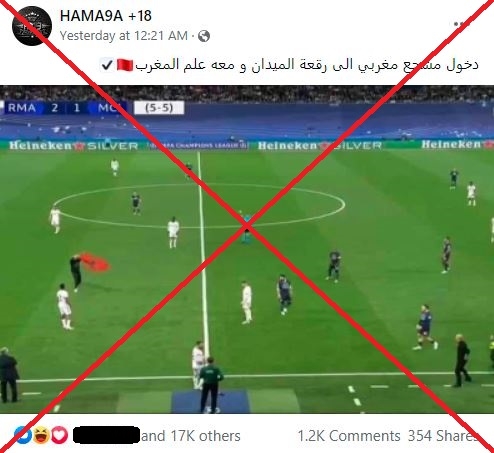Image resolution: width=494 pixels, height=453 pixels.
Task: Click the Morocco flag emoji in caption
Action: [125, 65]
